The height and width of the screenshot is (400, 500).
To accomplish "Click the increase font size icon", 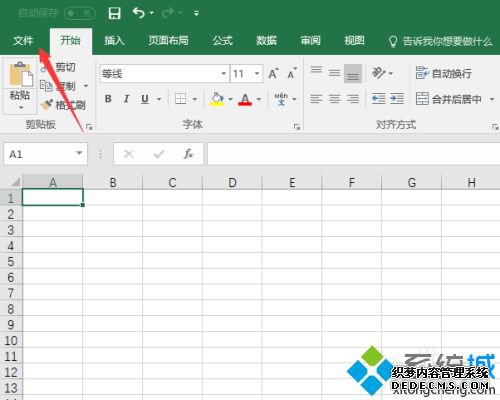I will [274, 73].
